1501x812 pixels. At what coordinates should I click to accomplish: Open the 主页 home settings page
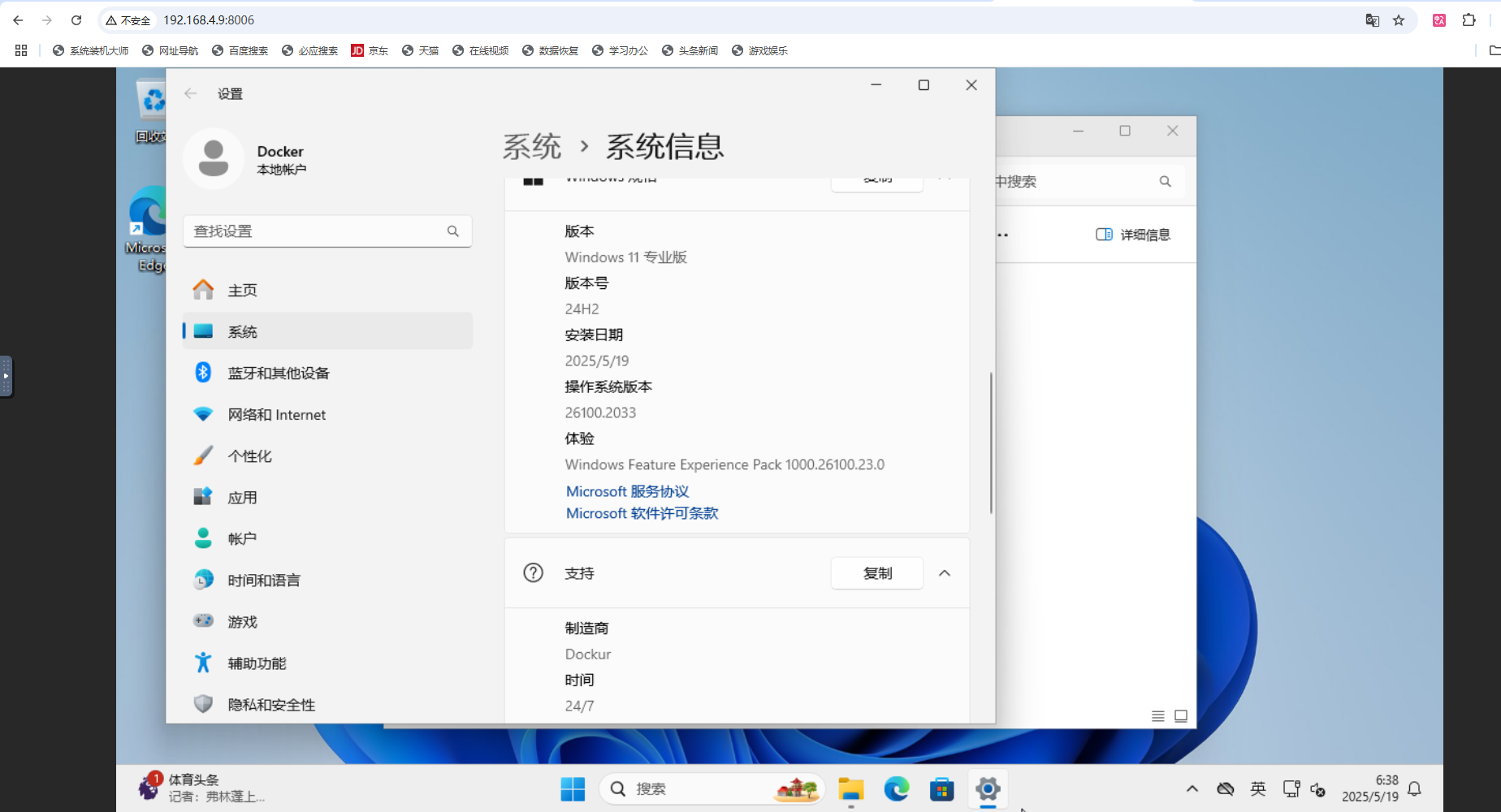pyautogui.click(x=327, y=290)
